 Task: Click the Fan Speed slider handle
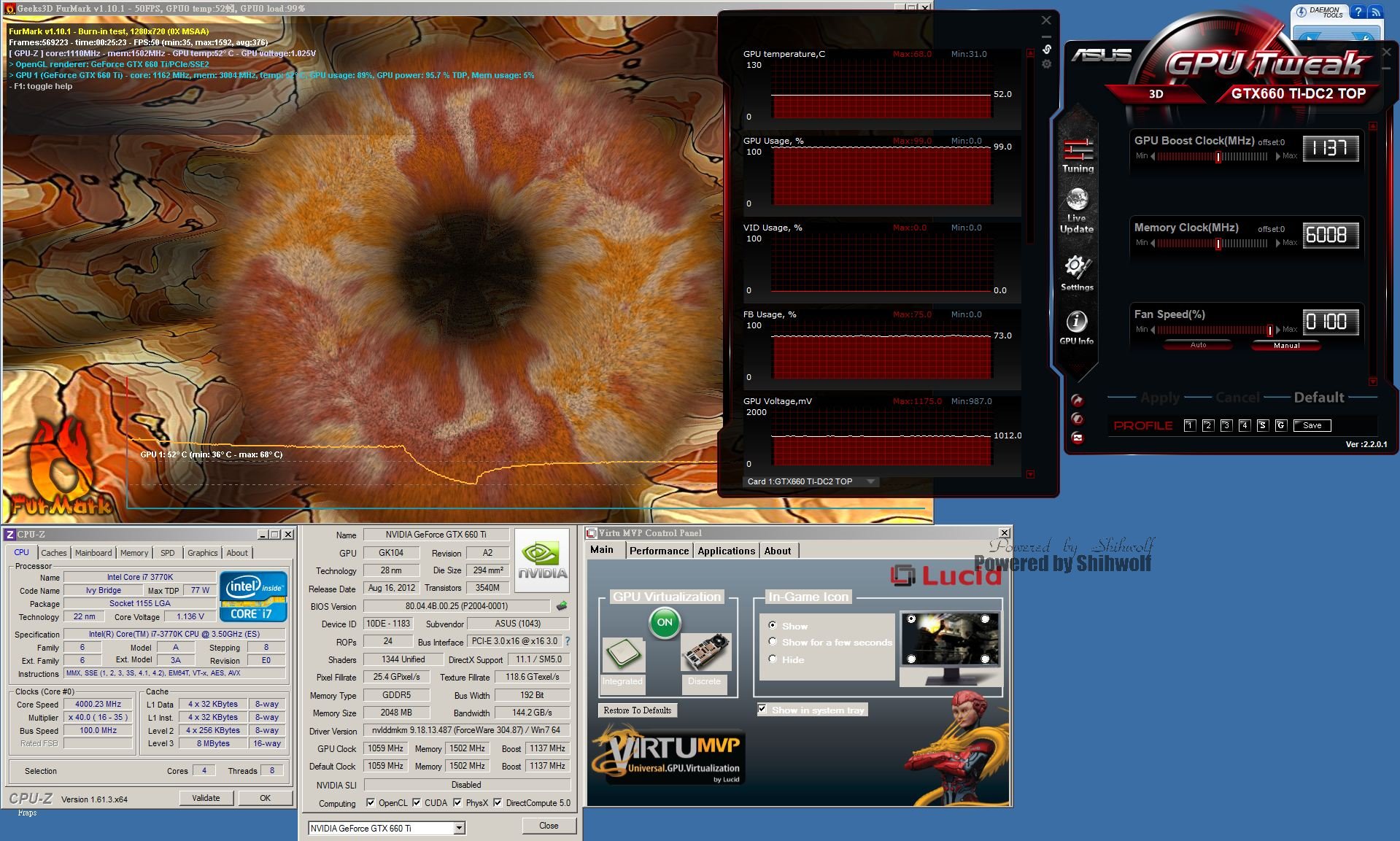1270,330
